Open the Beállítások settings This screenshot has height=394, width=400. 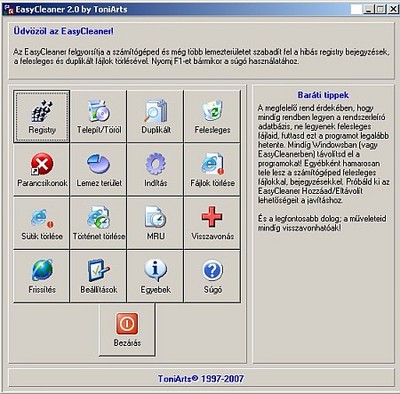pyautogui.click(x=99, y=276)
